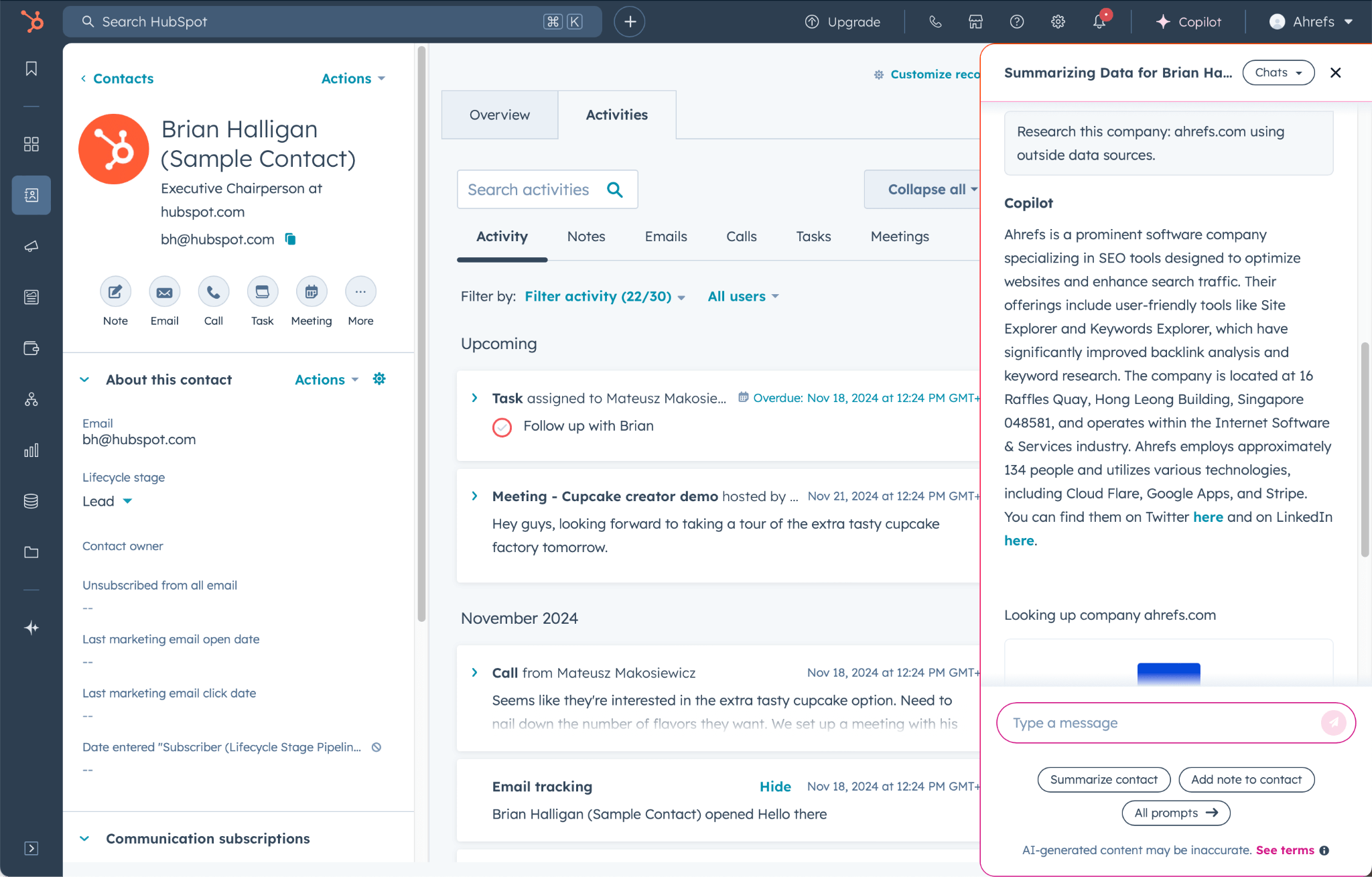This screenshot has width=1372, height=877.
Task: Mark 'Follow up with Brian' task complete
Action: pos(501,427)
